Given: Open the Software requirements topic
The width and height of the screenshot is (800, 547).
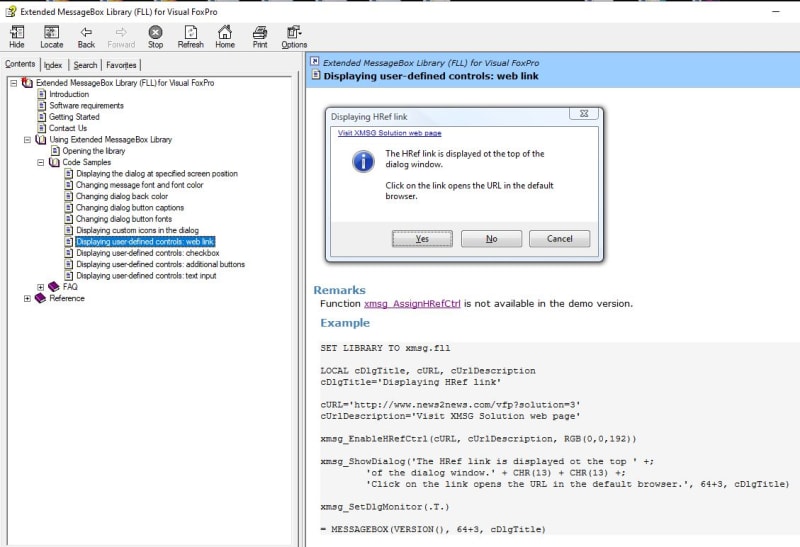Looking at the screenshot, I should tap(86, 106).
